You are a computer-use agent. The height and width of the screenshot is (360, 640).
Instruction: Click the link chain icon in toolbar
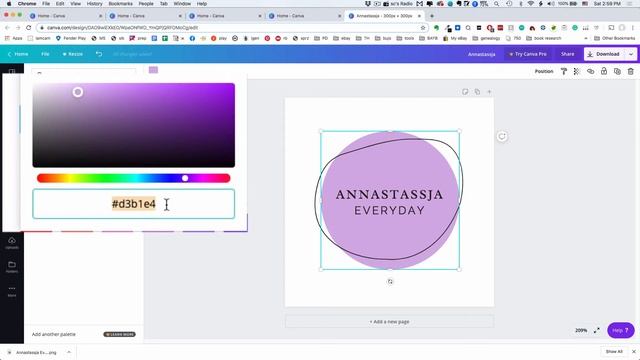click(x=590, y=71)
